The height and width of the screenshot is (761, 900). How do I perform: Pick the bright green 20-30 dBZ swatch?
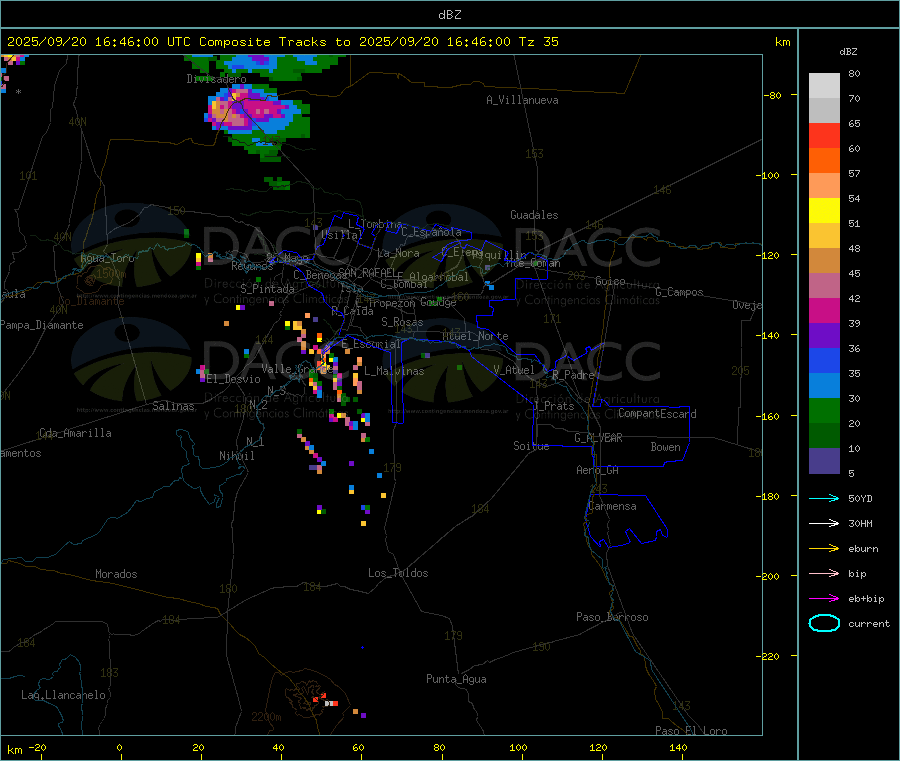824,410
